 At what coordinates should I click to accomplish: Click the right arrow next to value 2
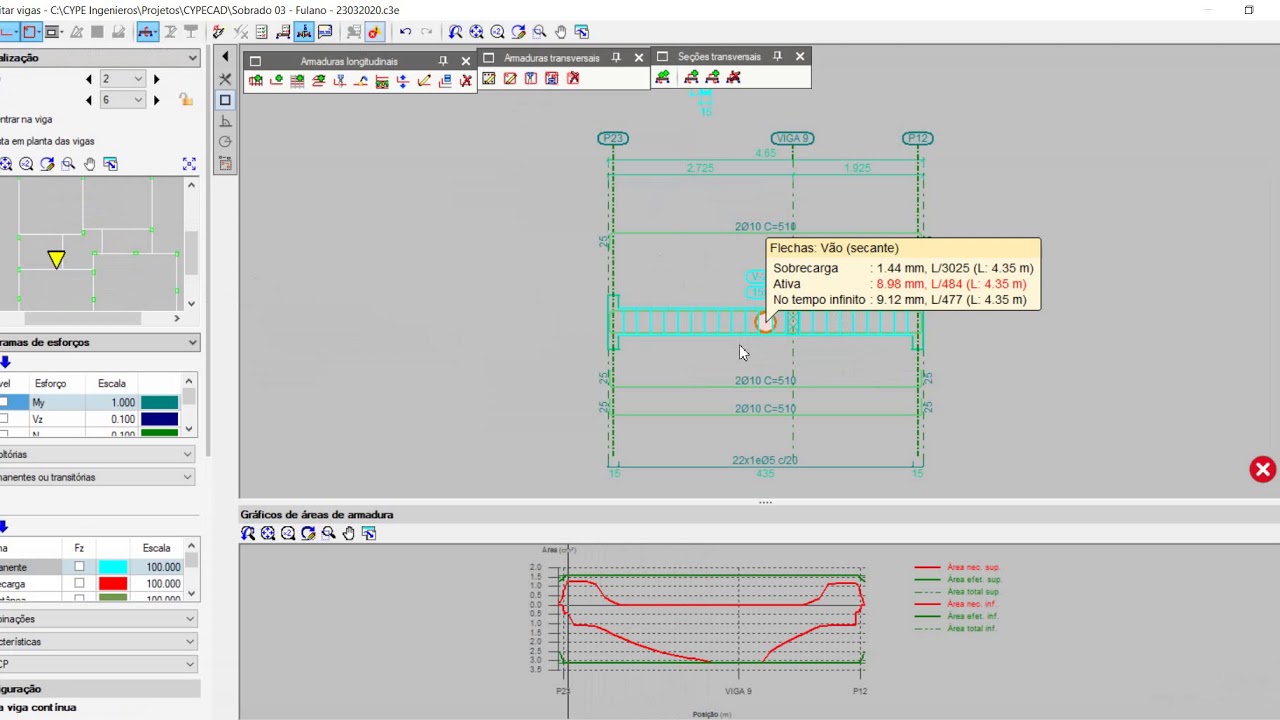point(155,79)
